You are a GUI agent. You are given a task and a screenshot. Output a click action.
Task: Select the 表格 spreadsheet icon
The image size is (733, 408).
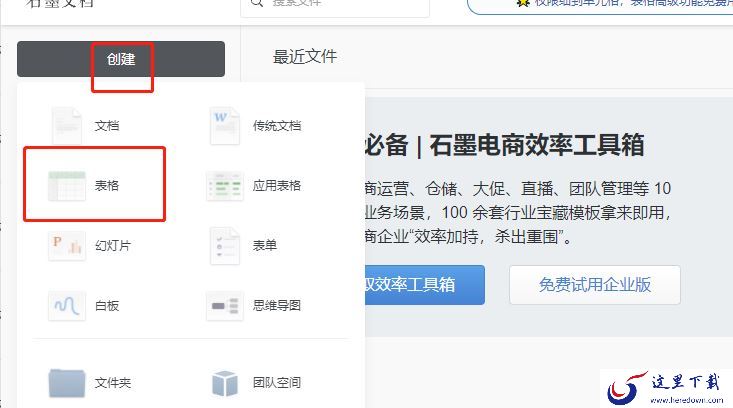[67, 186]
